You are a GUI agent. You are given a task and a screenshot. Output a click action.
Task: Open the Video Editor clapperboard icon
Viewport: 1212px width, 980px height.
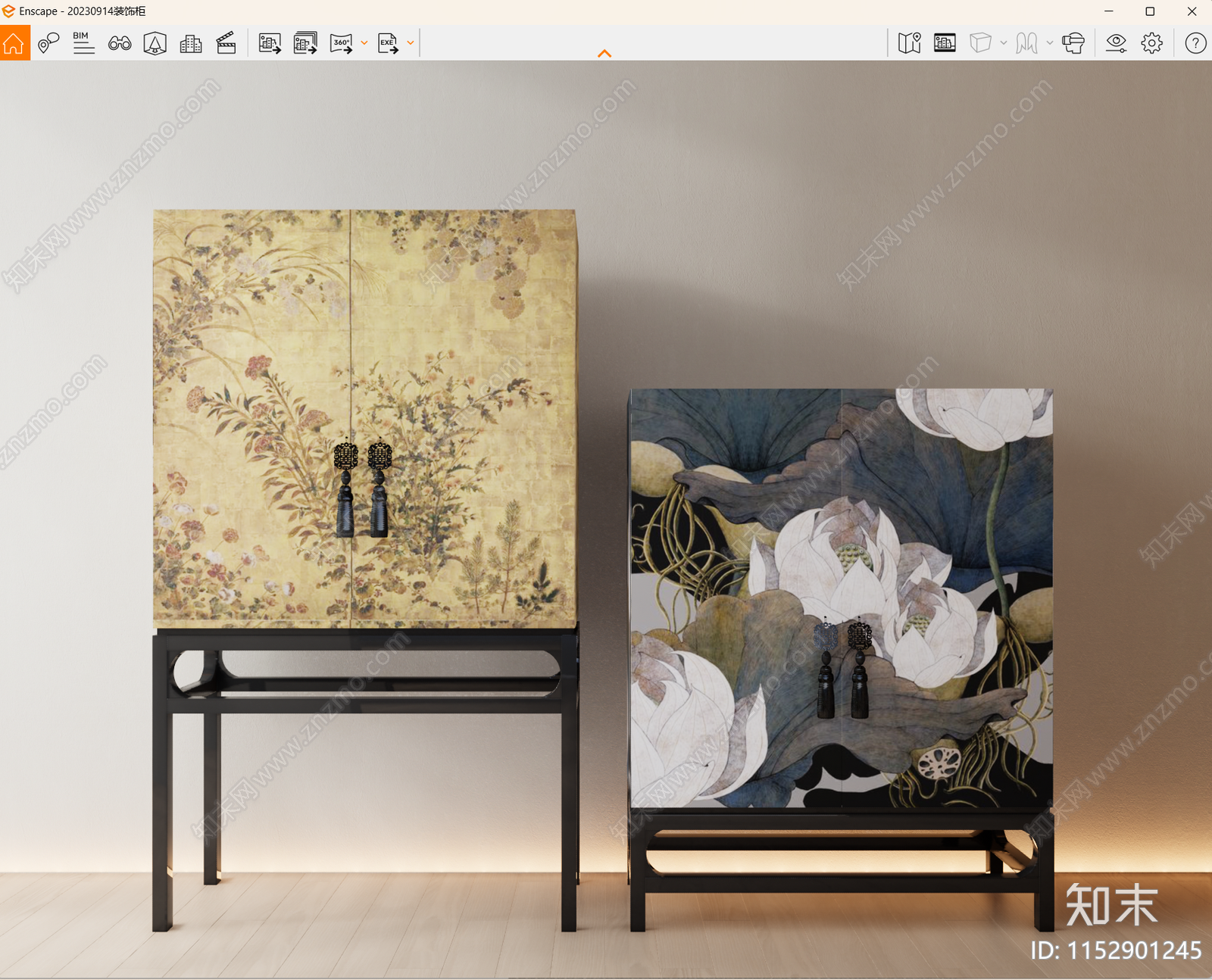[x=226, y=43]
